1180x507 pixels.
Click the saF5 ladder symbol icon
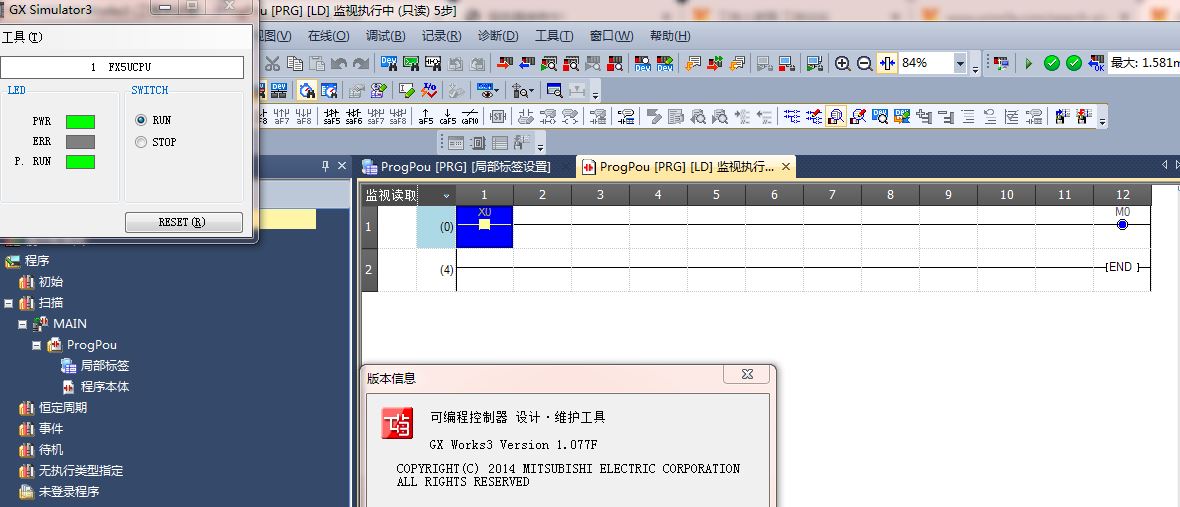[x=332, y=116]
